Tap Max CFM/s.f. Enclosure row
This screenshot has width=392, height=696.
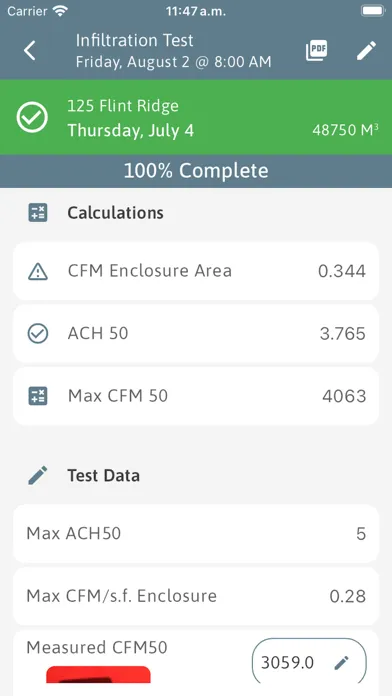(x=196, y=596)
